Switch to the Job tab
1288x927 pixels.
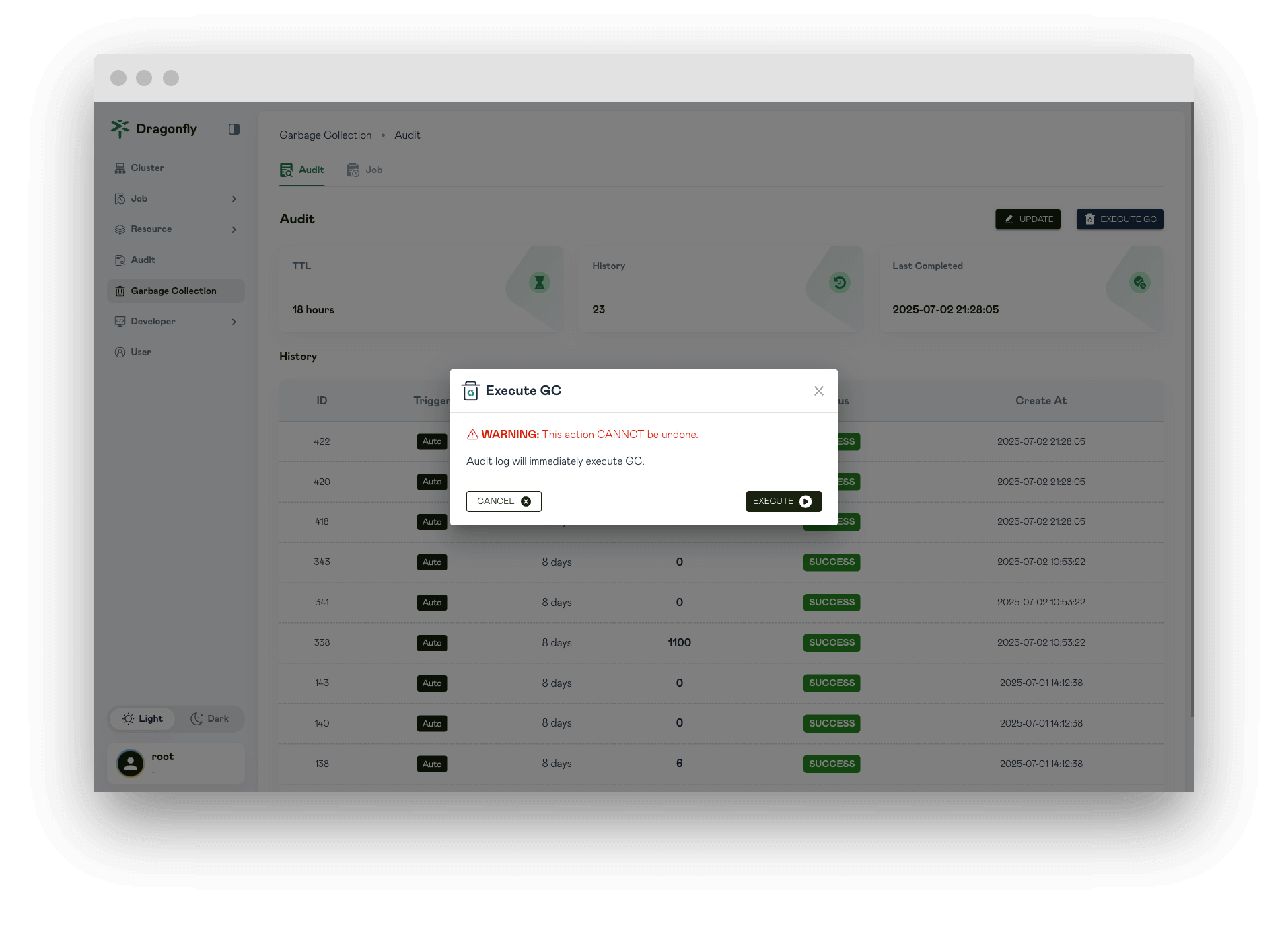pos(364,170)
